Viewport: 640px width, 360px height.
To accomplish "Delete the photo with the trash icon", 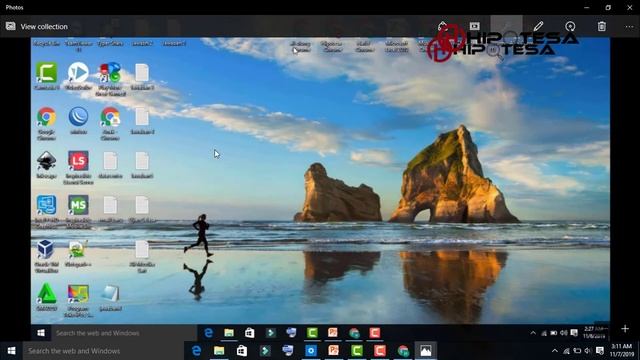I will (x=602, y=27).
